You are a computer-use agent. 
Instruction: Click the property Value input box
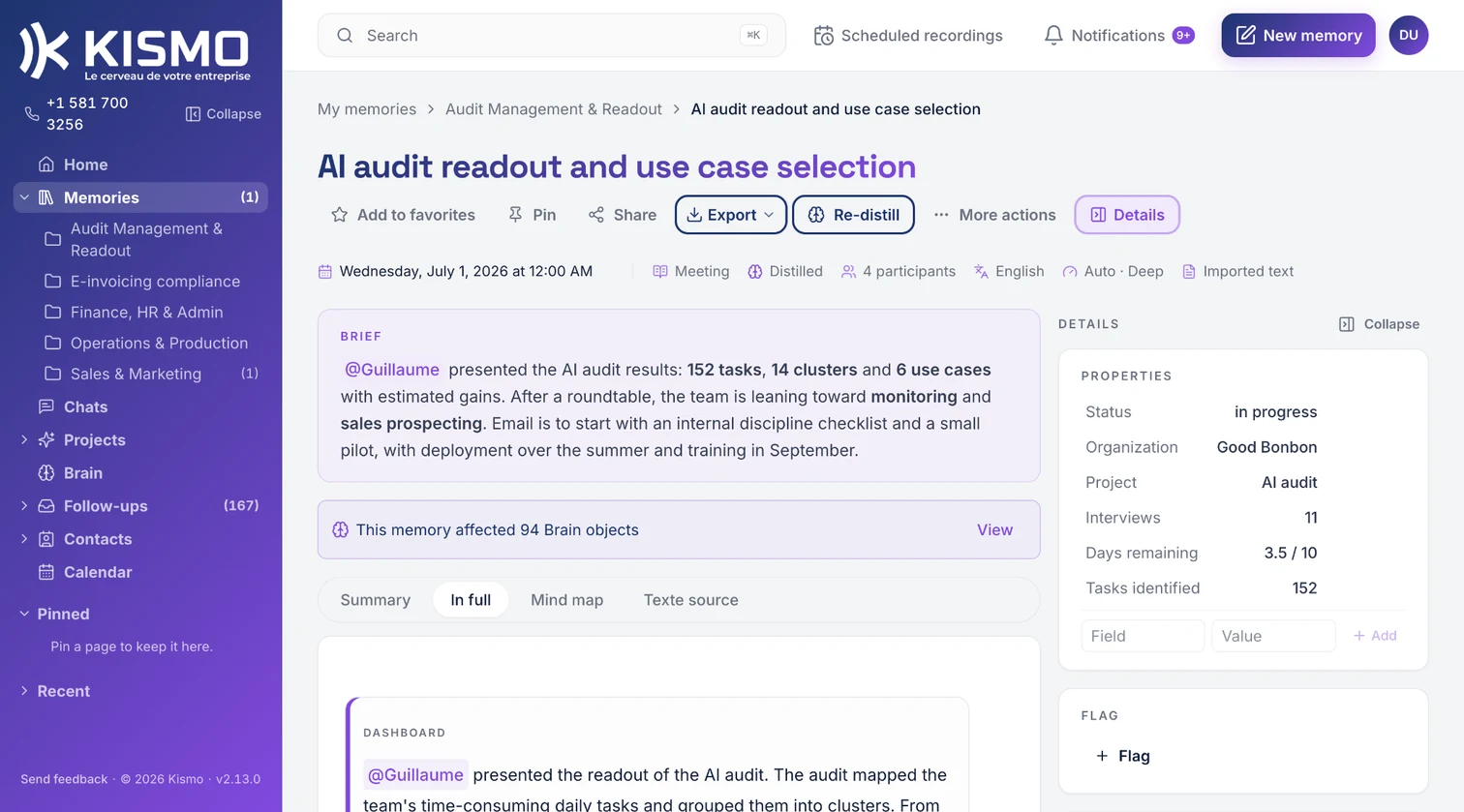pyautogui.click(x=1273, y=636)
